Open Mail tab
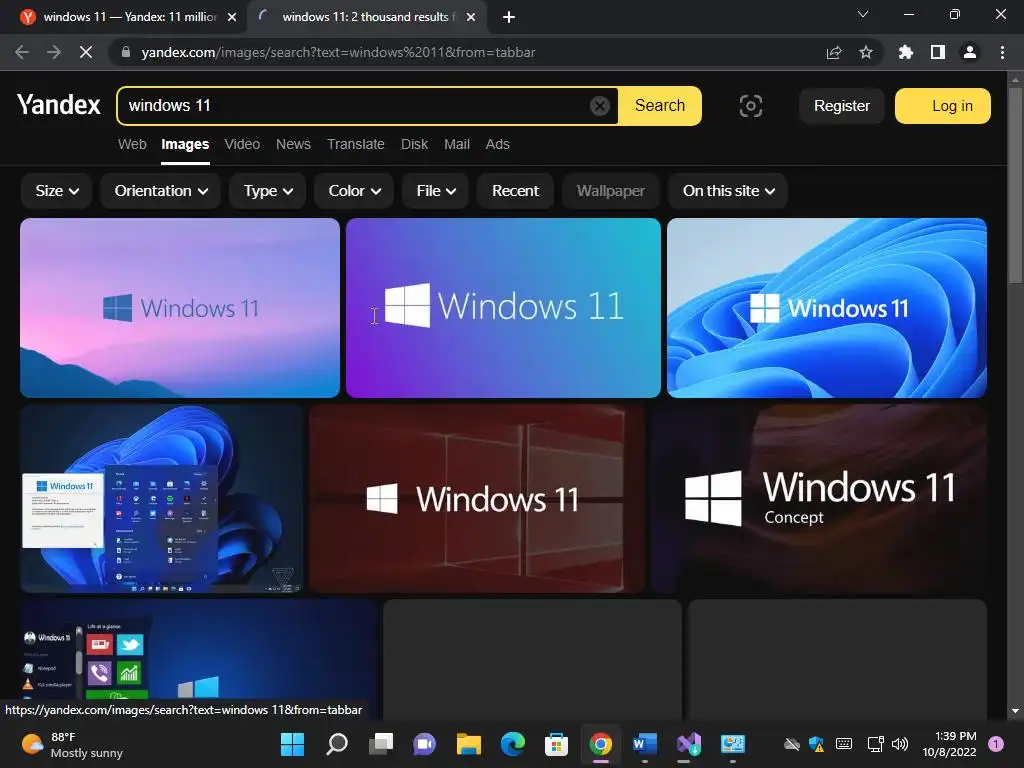 [x=457, y=144]
